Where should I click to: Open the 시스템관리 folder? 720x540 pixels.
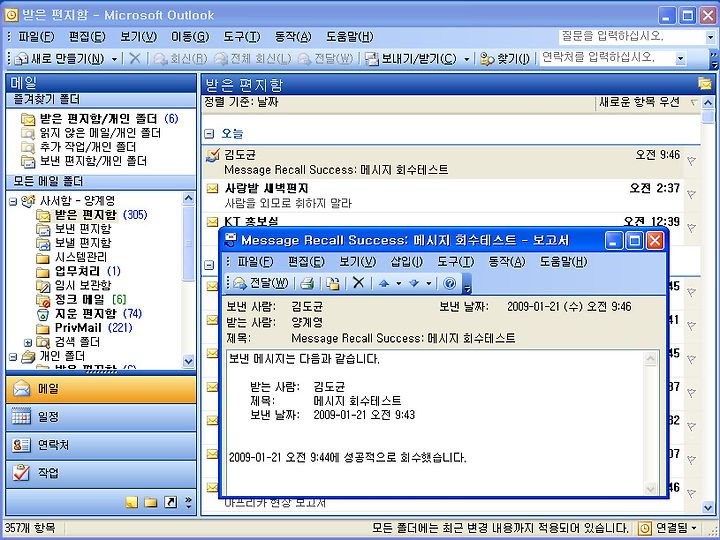[x=71, y=257]
